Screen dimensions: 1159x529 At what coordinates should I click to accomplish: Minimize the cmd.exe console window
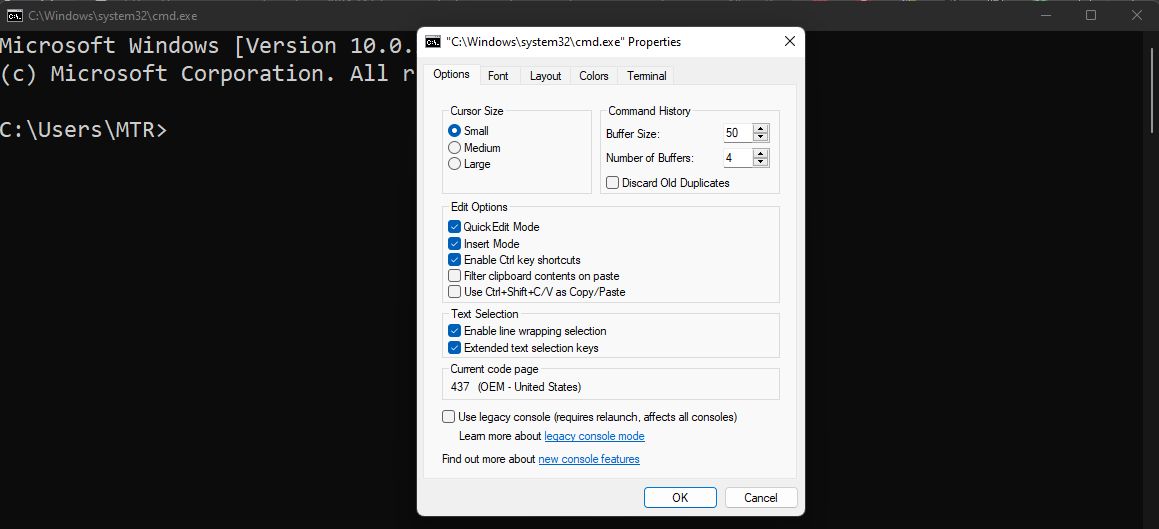click(x=1045, y=16)
